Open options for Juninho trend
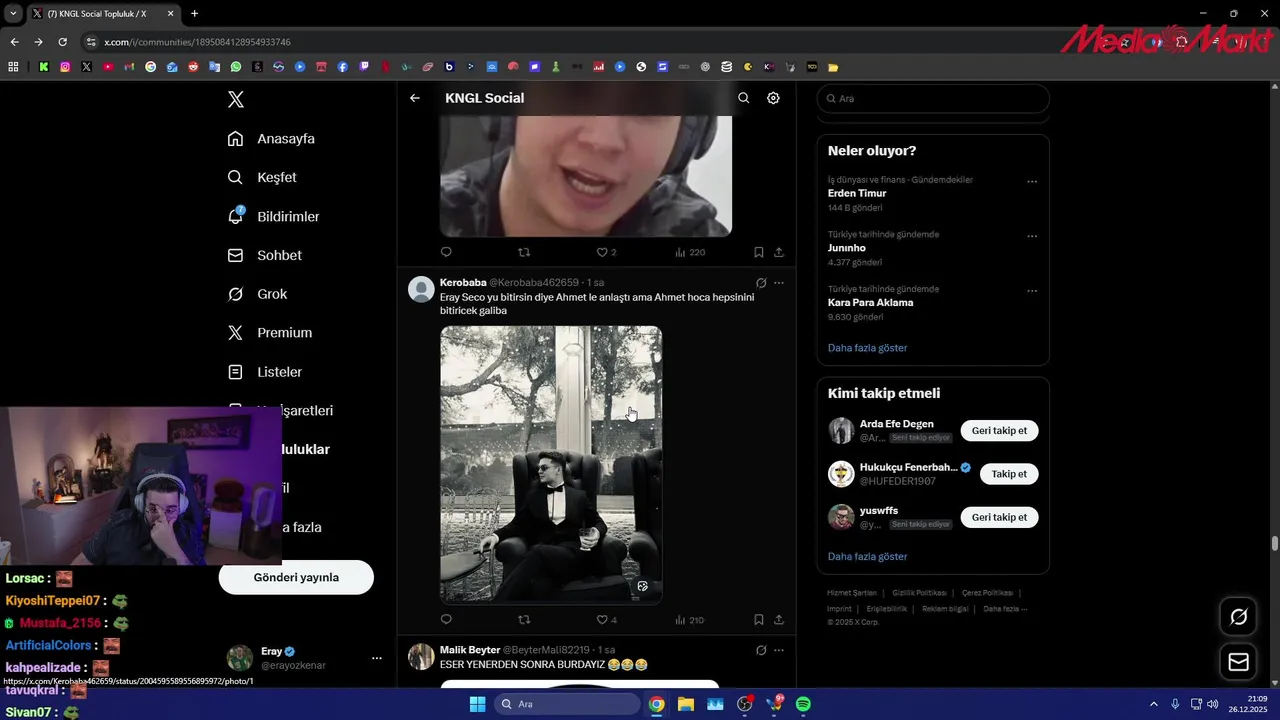Screen dimensions: 1280x720 coord(1032,236)
